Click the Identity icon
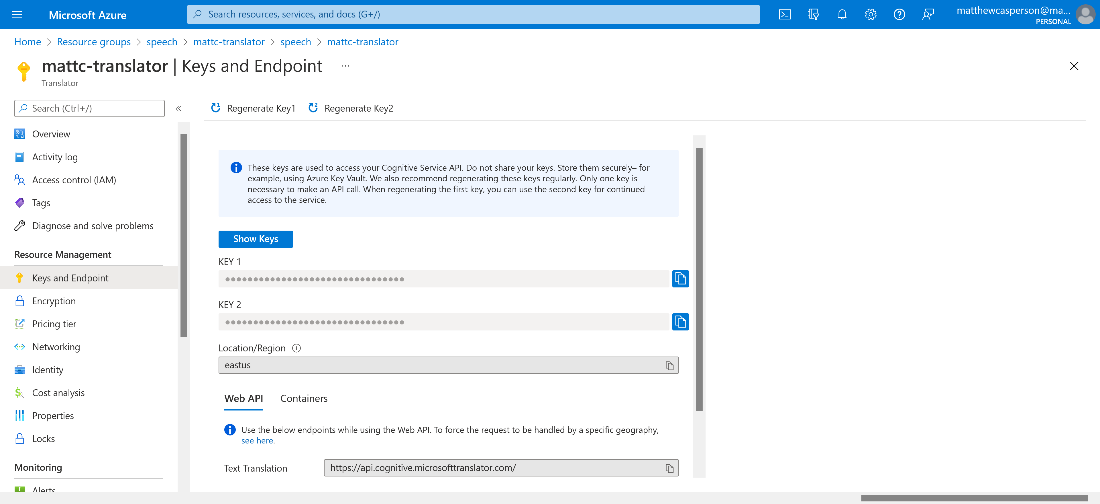 20,370
